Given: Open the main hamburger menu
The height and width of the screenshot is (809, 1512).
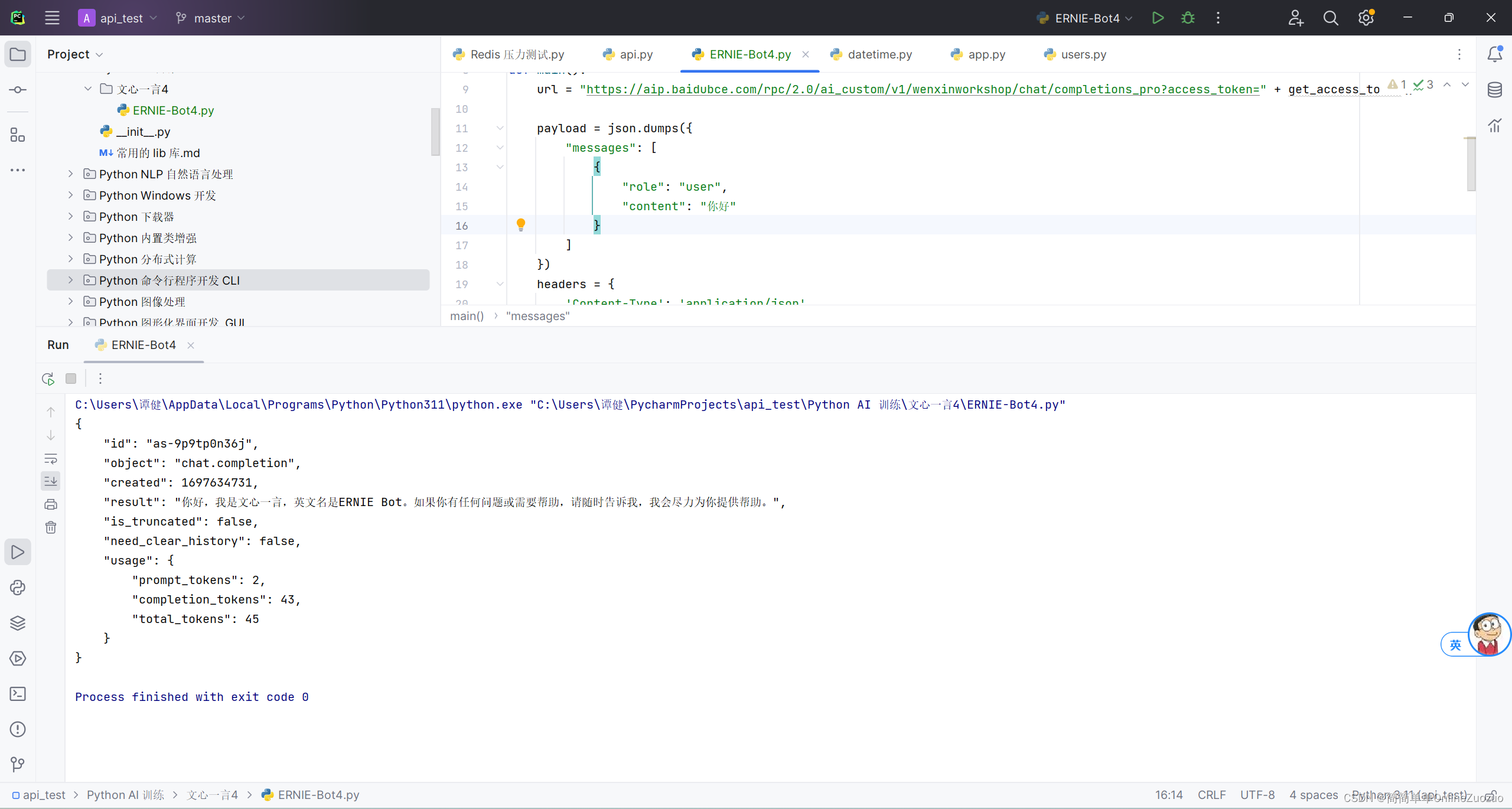Looking at the screenshot, I should point(52,18).
